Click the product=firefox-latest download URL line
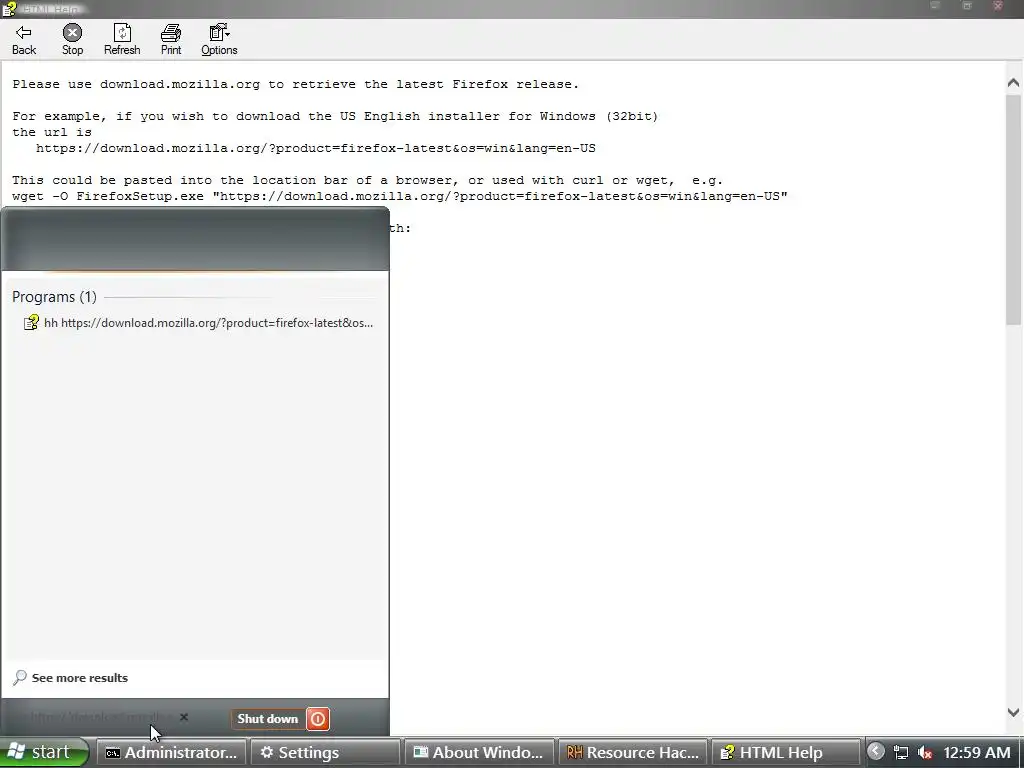Screen dimensions: 1024x768 pyautogui.click(x=315, y=148)
